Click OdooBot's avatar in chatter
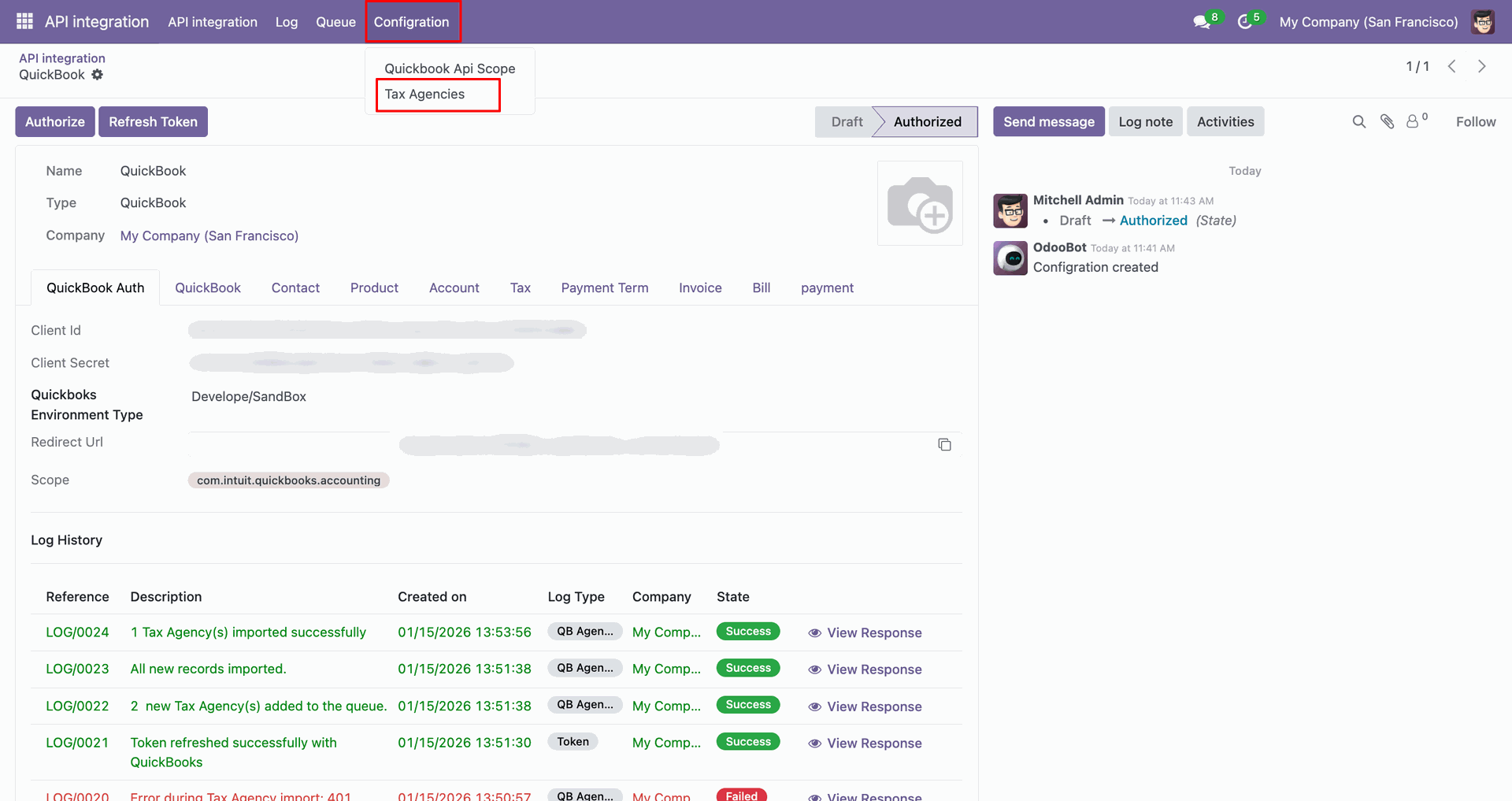The height and width of the screenshot is (801, 1512). [1010, 258]
